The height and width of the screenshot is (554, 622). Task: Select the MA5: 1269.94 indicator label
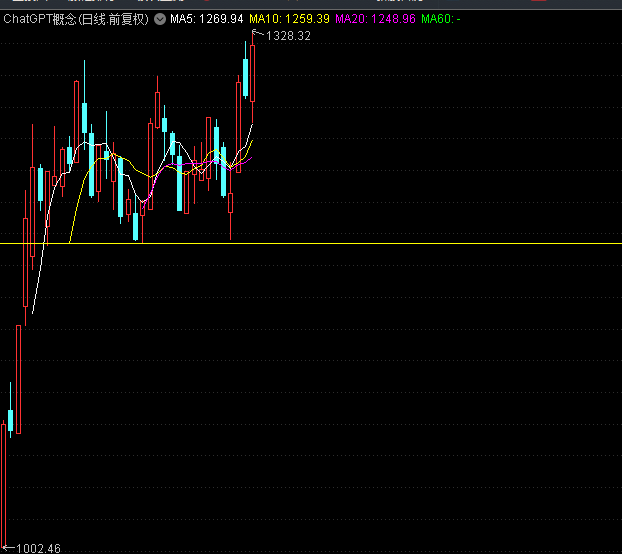coord(207,19)
